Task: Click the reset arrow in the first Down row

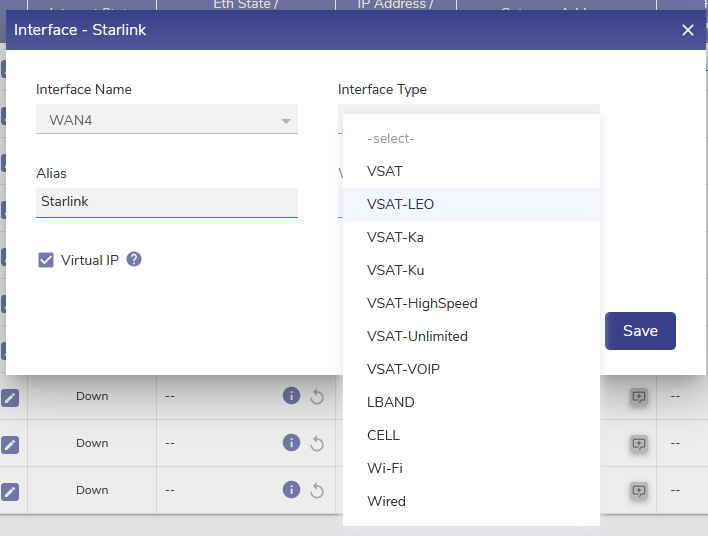Action: tap(317, 397)
